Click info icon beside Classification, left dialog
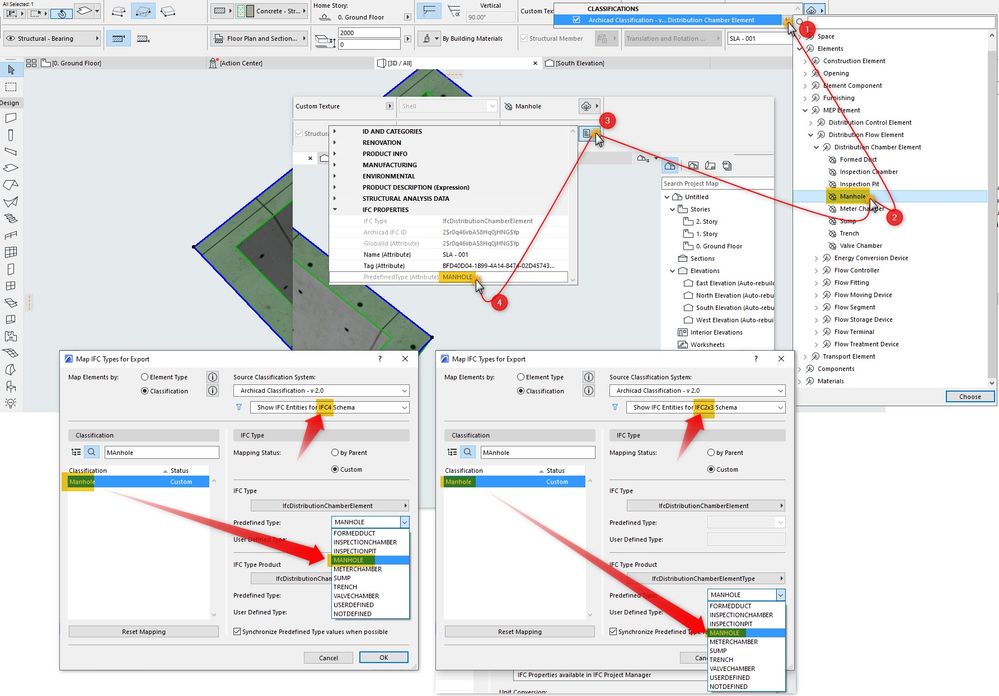The image size is (999, 696). click(x=213, y=391)
